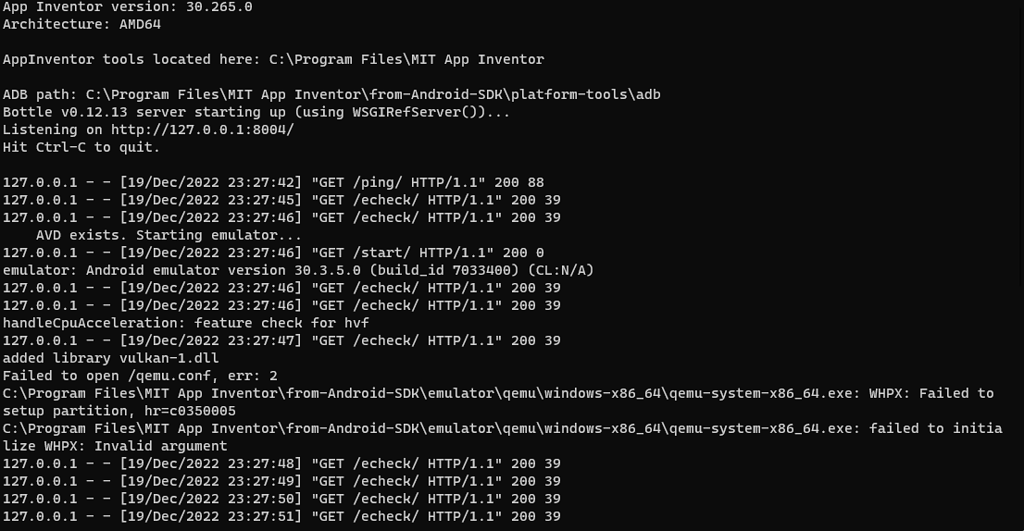Click the handleCpuAcceleration feature check line
The width and height of the screenshot is (1024, 531).
click(185, 324)
